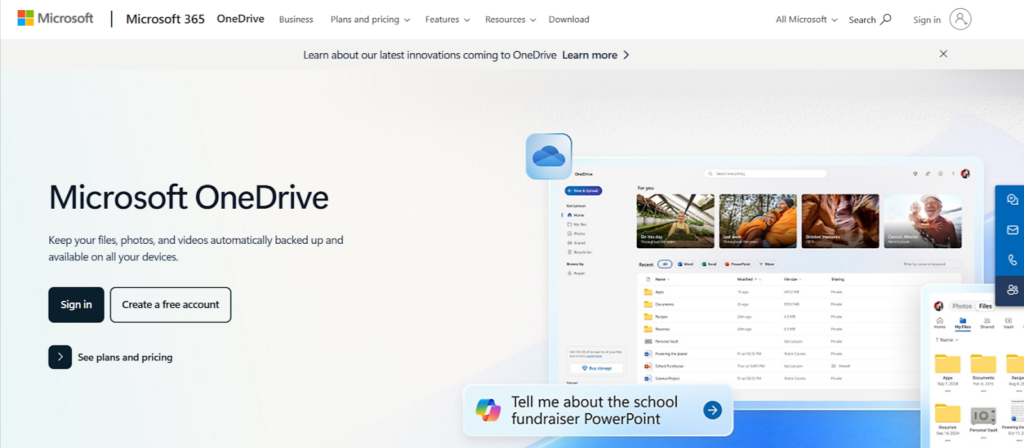Viewport: 1024px width, 448px height.
Task: Select Home in the mockup sidebar
Action: tap(575, 215)
